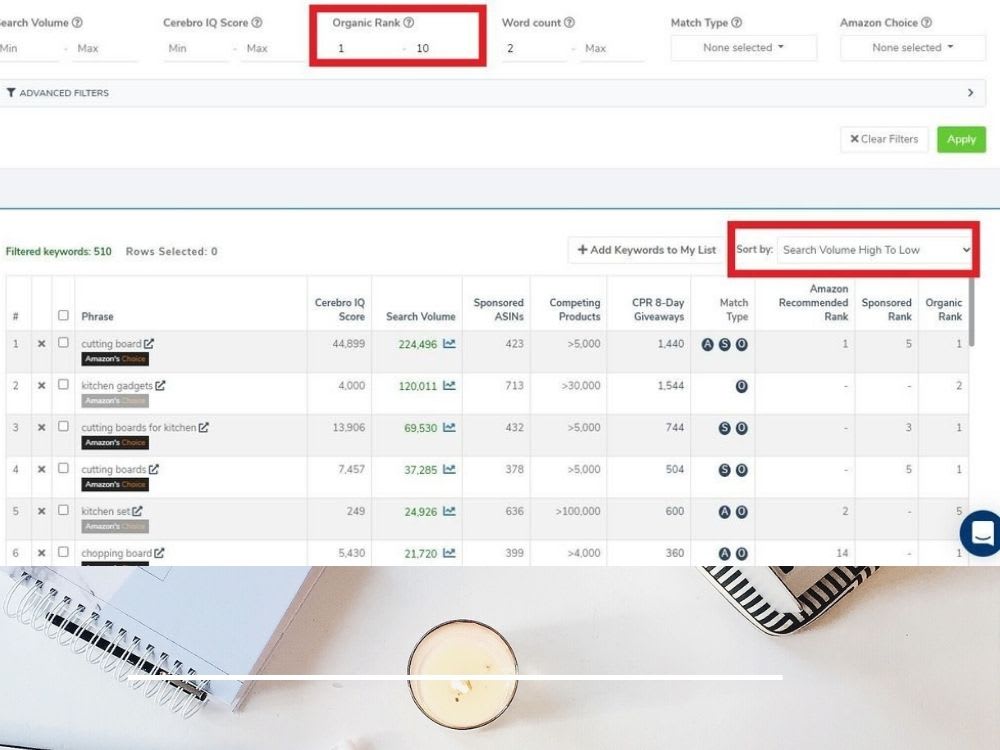Click the kitchen gadgets phrase text
The width and height of the screenshot is (1000, 750).
click(x=117, y=386)
